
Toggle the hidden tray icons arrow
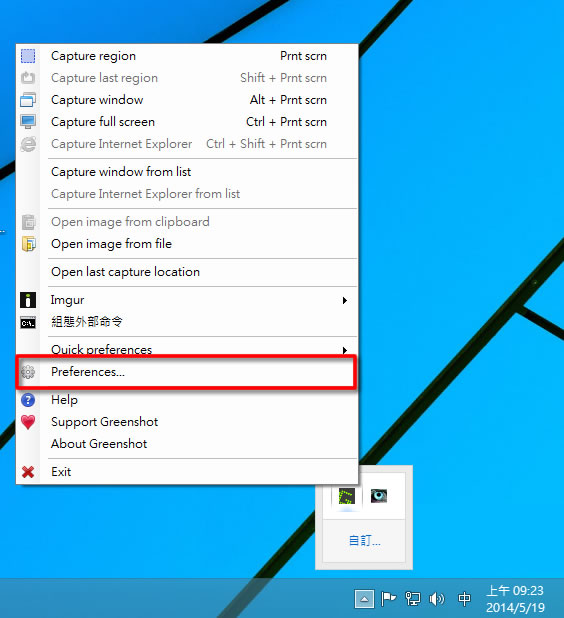click(x=364, y=599)
